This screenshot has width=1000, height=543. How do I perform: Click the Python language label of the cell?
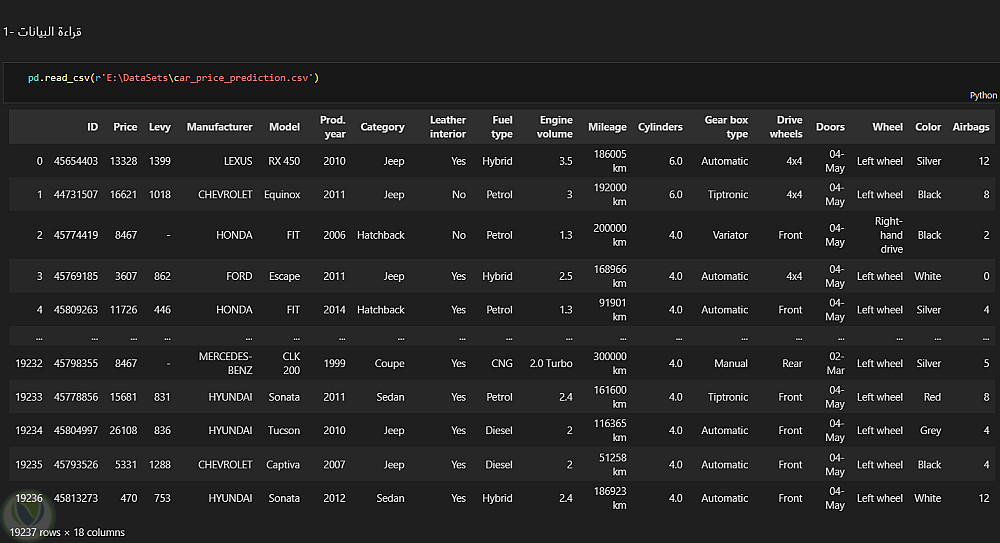pos(983,95)
